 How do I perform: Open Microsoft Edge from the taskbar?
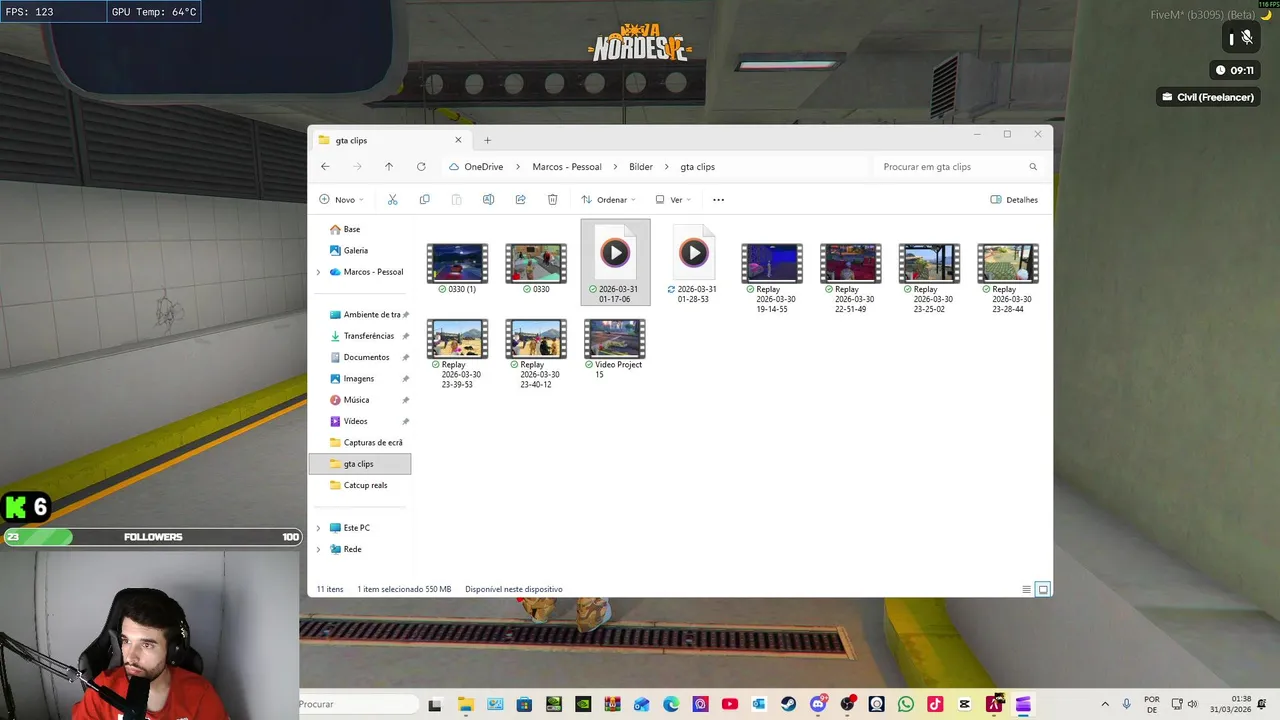[x=671, y=704]
